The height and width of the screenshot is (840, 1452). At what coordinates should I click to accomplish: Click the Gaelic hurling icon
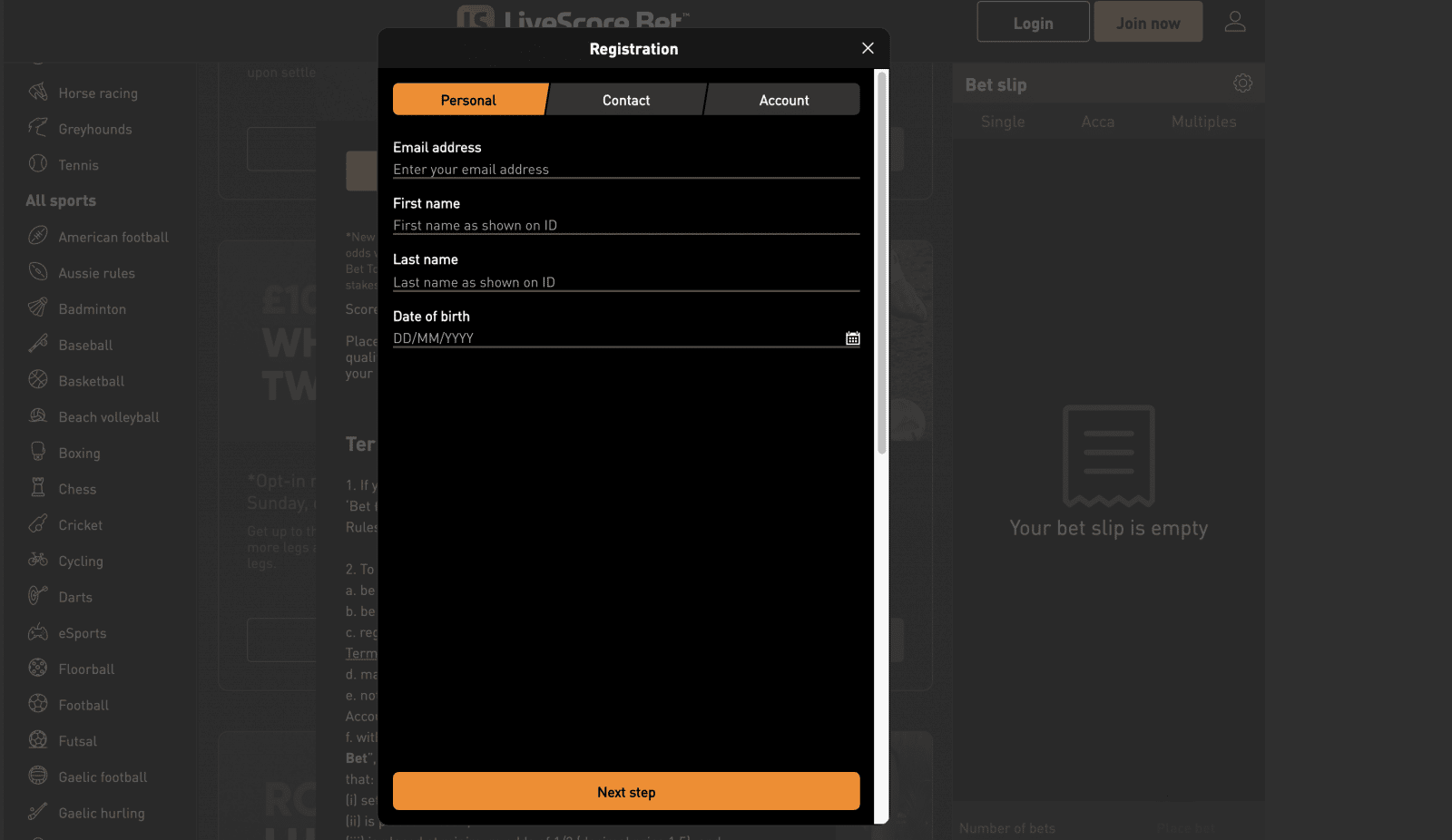point(38,812)
